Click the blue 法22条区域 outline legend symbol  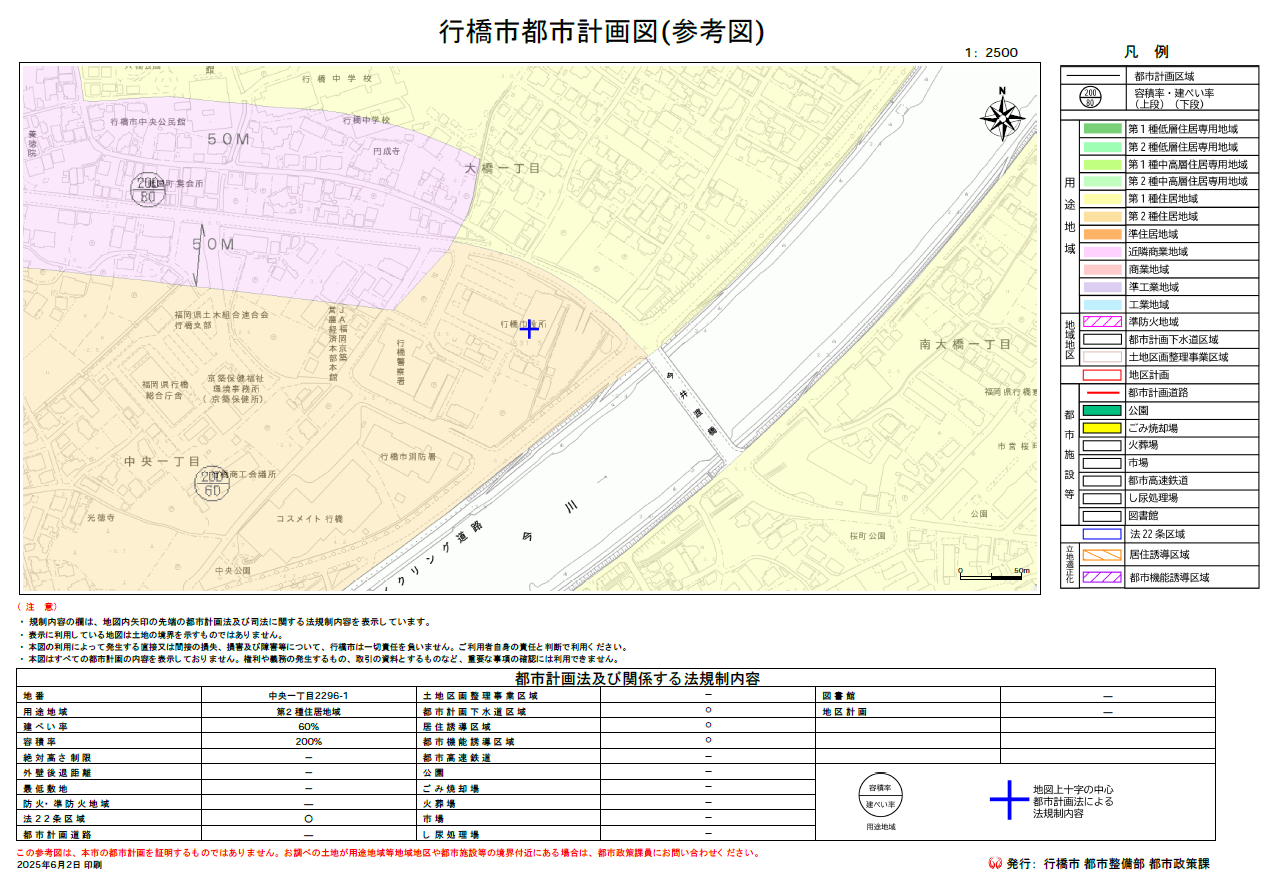(x=1102, y=534)
